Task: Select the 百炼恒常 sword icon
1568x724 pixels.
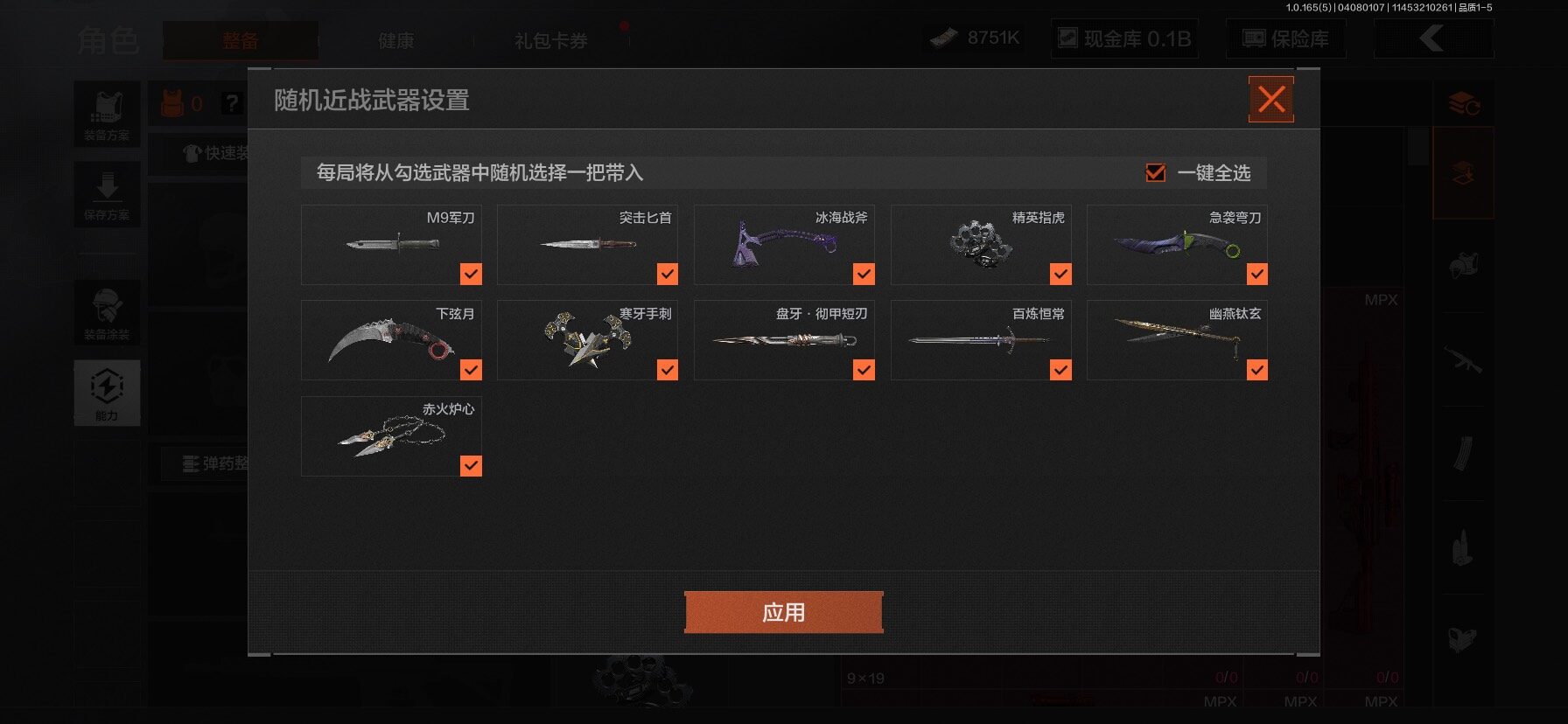Action: point(980,339)
